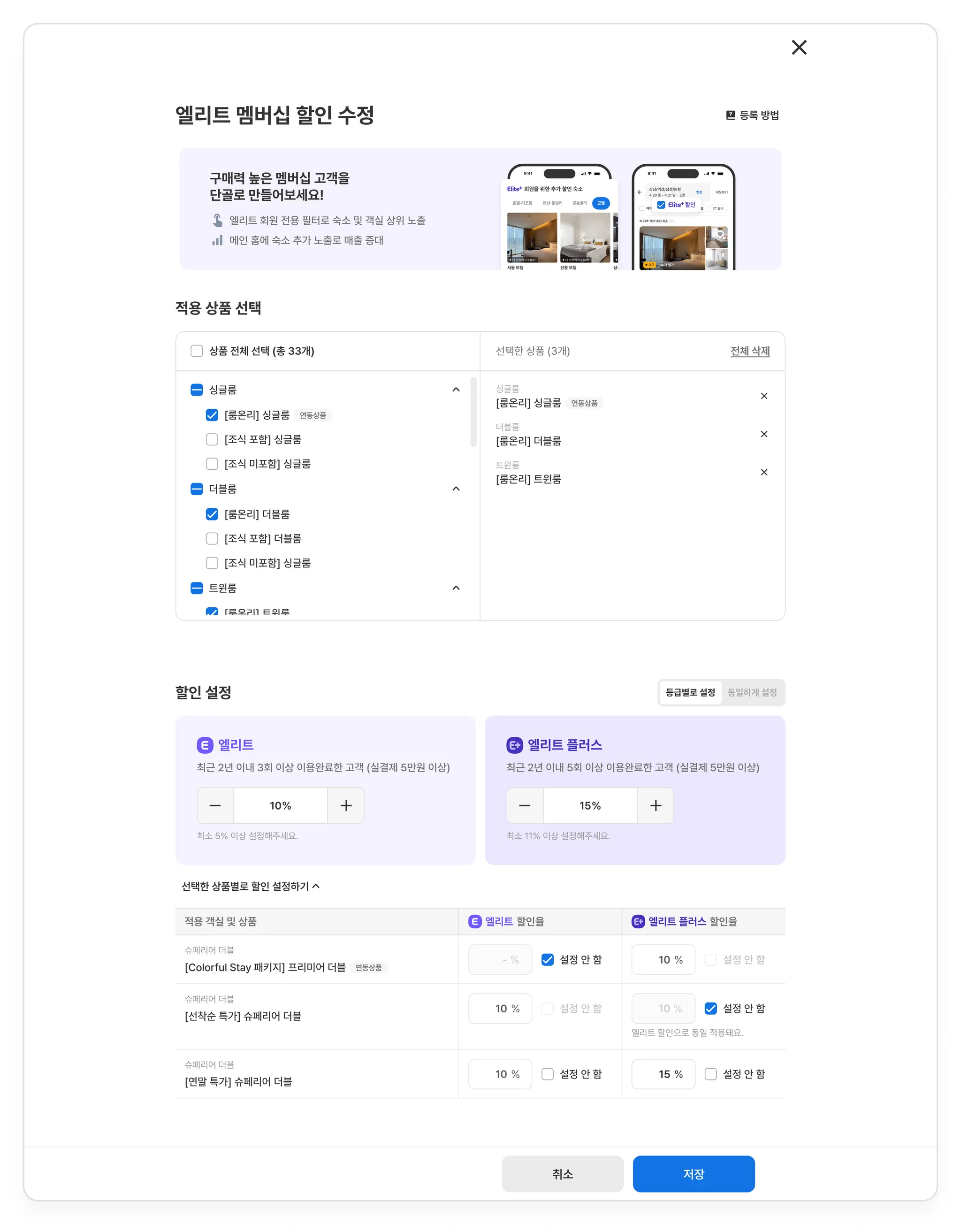Decrease the 엘리트 discount with minus button

click(x=215, y=805)
